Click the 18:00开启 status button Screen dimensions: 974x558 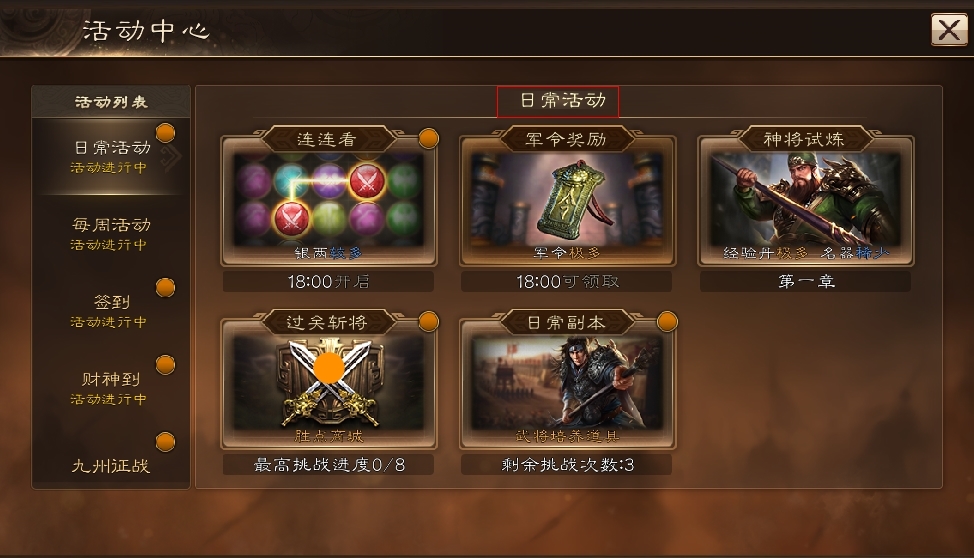click(329, 281)
